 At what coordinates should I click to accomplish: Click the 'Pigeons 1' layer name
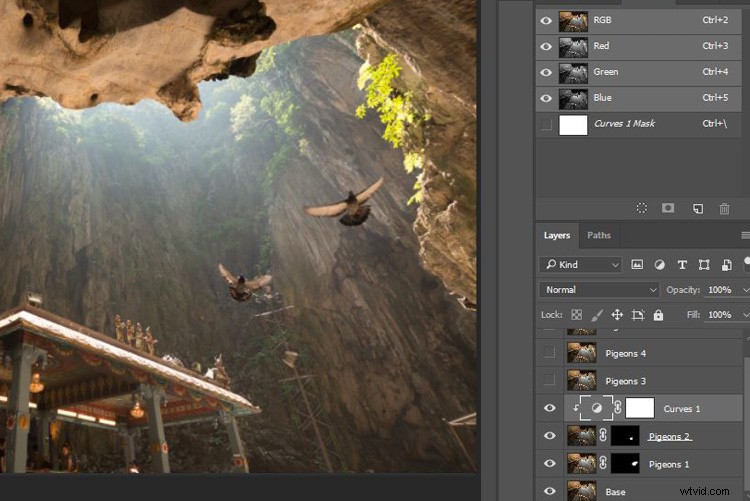[669, 464]
